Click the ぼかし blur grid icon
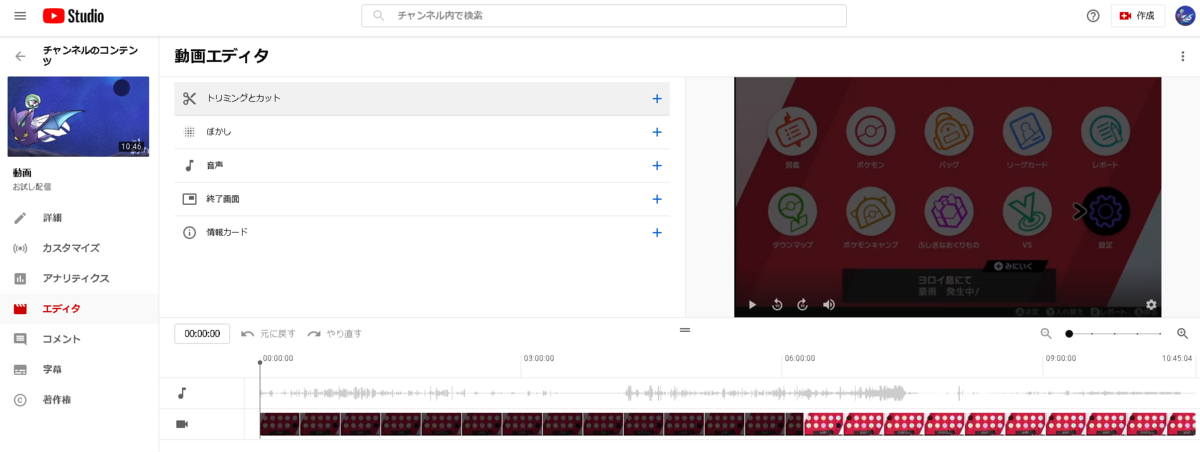Screen dimensions: 1200x452 coord(190,132)
